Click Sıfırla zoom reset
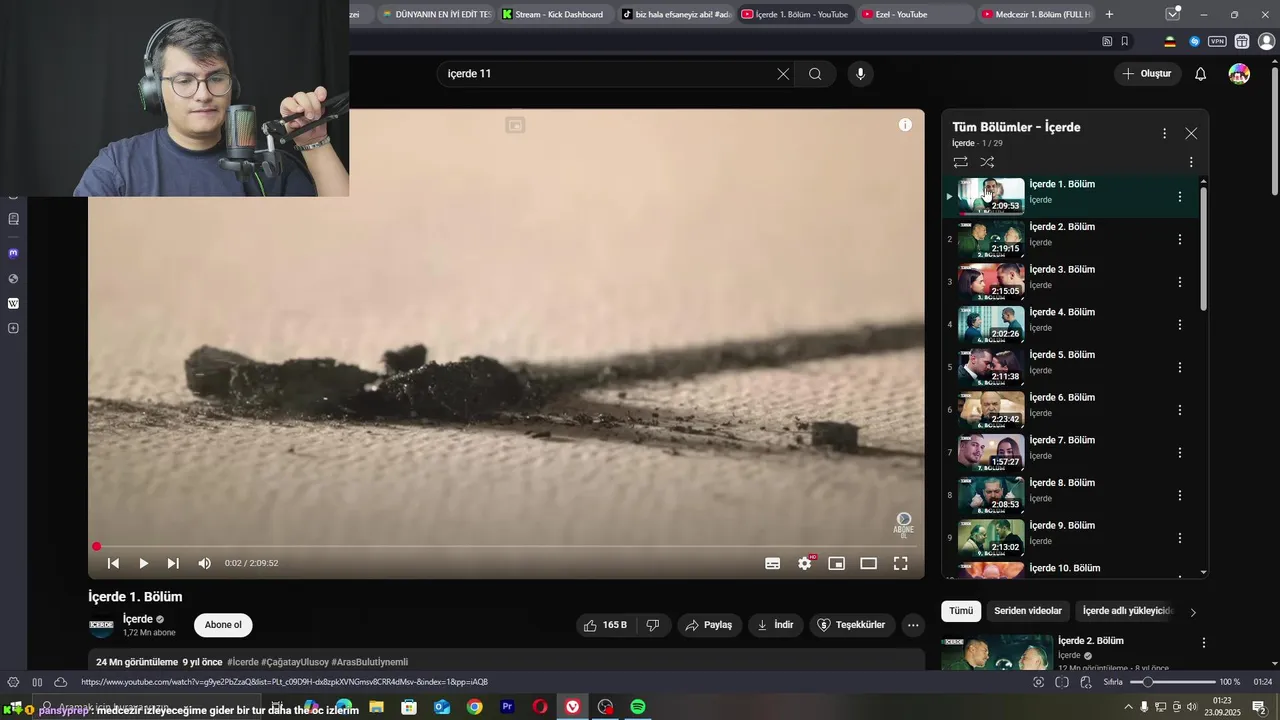This screenshot has width=1280, height=720. pos(1113,682)
